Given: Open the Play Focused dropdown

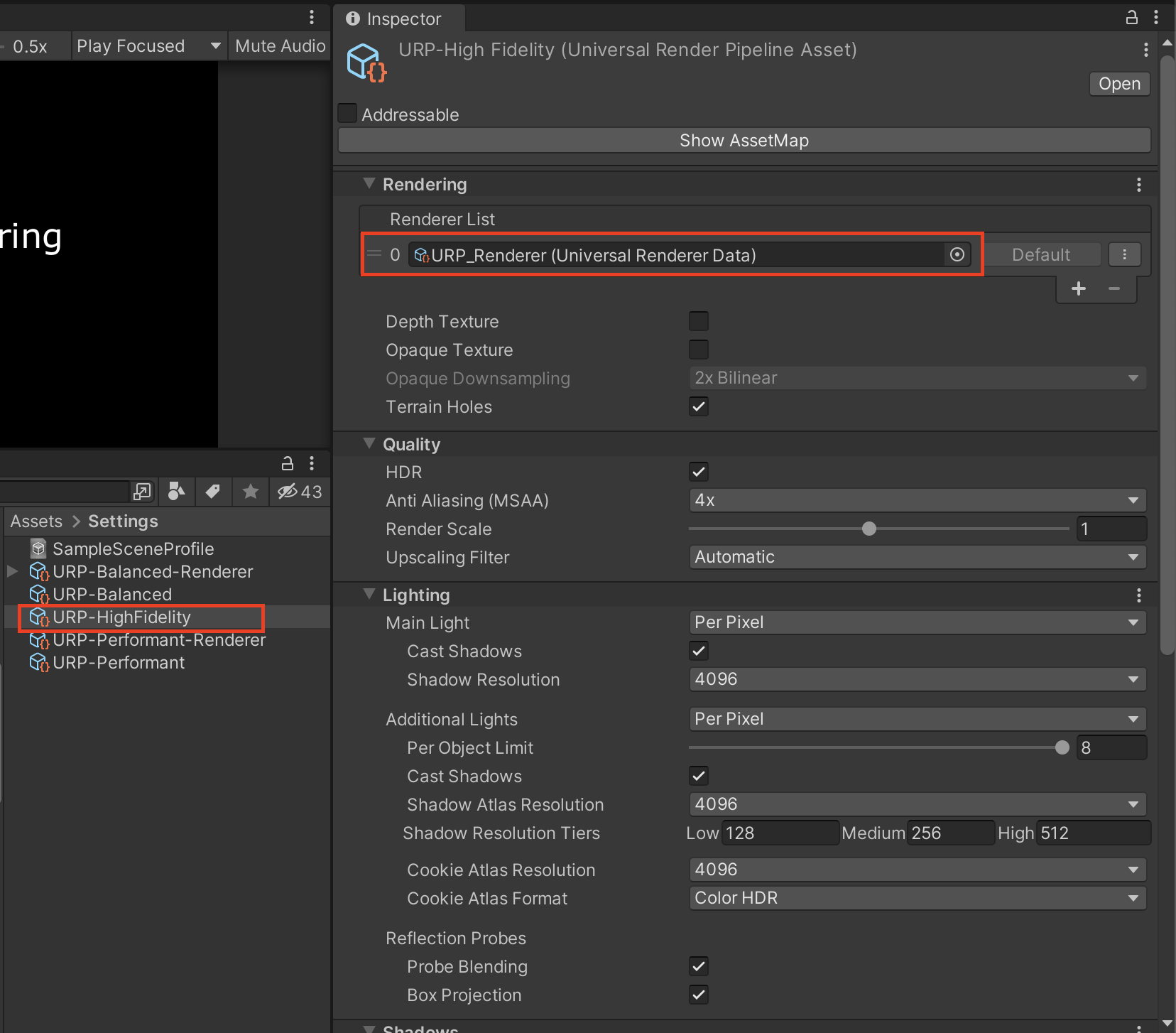Looking at the screenshot, I should [x=149, y=46].
